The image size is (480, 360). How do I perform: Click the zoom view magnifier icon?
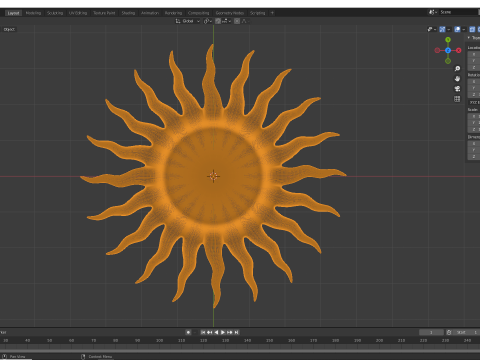(457, 68)
